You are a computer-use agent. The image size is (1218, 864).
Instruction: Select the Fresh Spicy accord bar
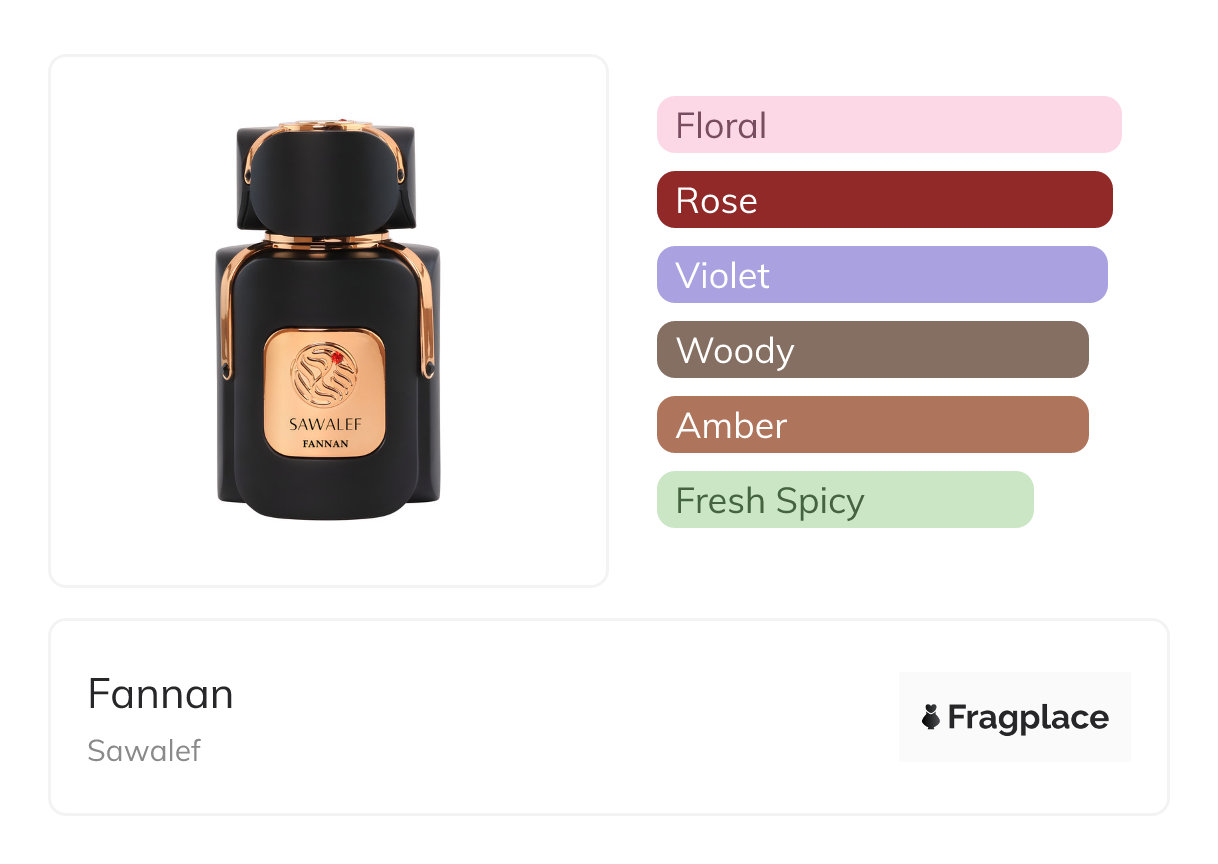coord(844,500)
